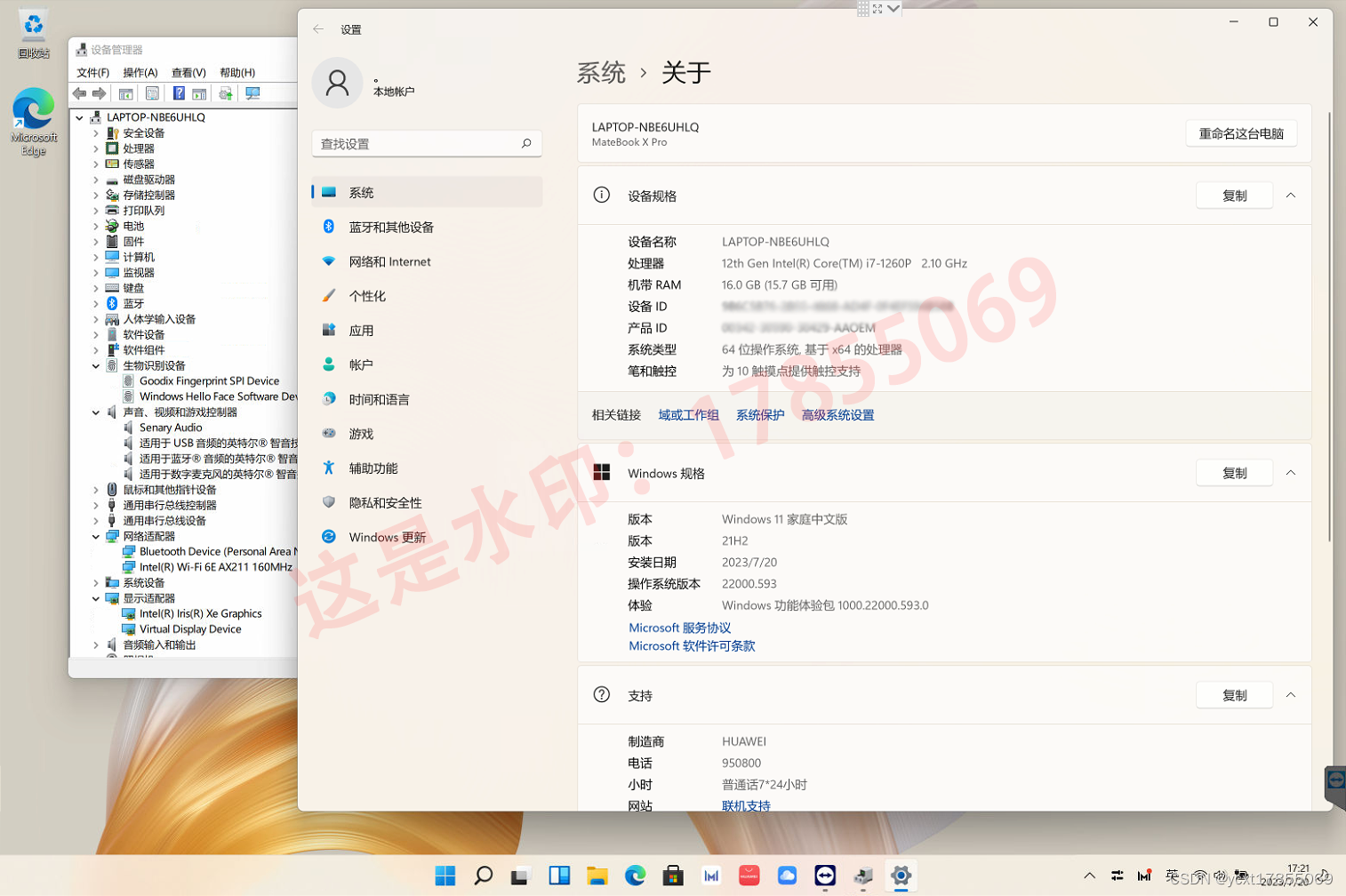The height and width of the screenshot is (896, 1346).
Task: Open Huawei red app icon on taskbar
Action: pyautogui.click(x=749, y=876)
